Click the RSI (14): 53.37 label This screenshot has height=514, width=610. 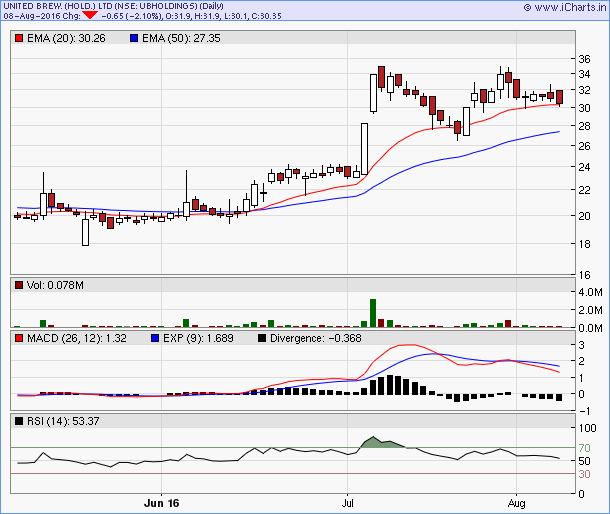pyautogui.click(x=63, y=421)
